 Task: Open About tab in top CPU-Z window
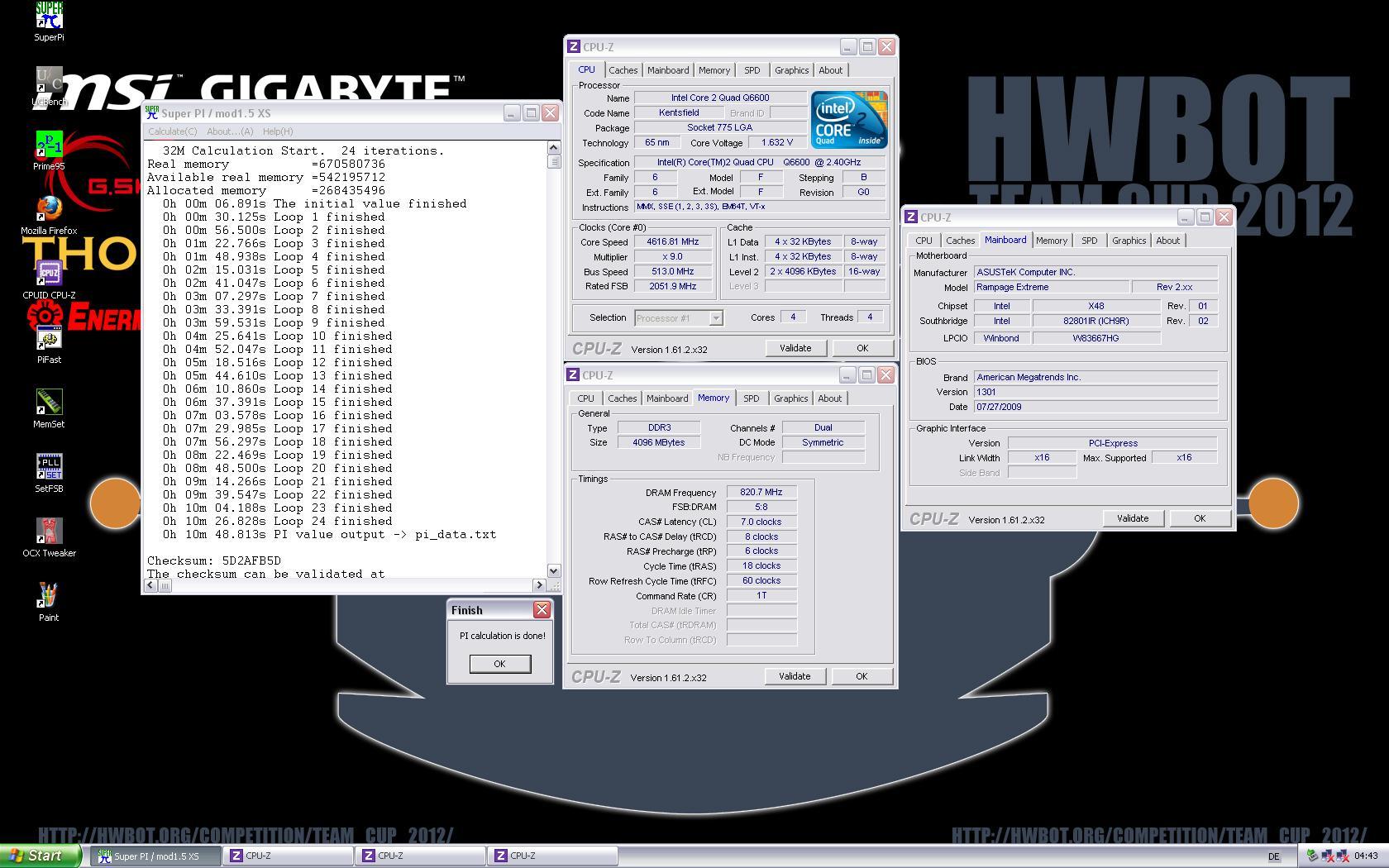pos(831,71)
